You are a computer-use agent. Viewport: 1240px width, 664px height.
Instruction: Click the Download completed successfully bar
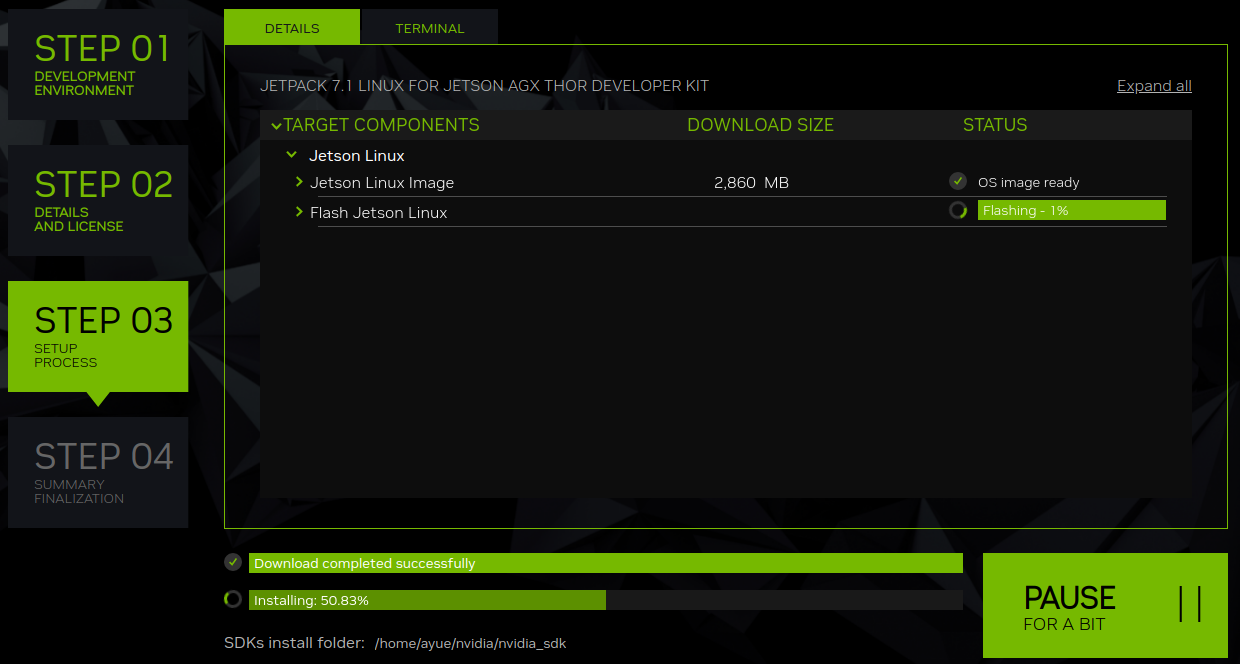(x=606, y=563)
